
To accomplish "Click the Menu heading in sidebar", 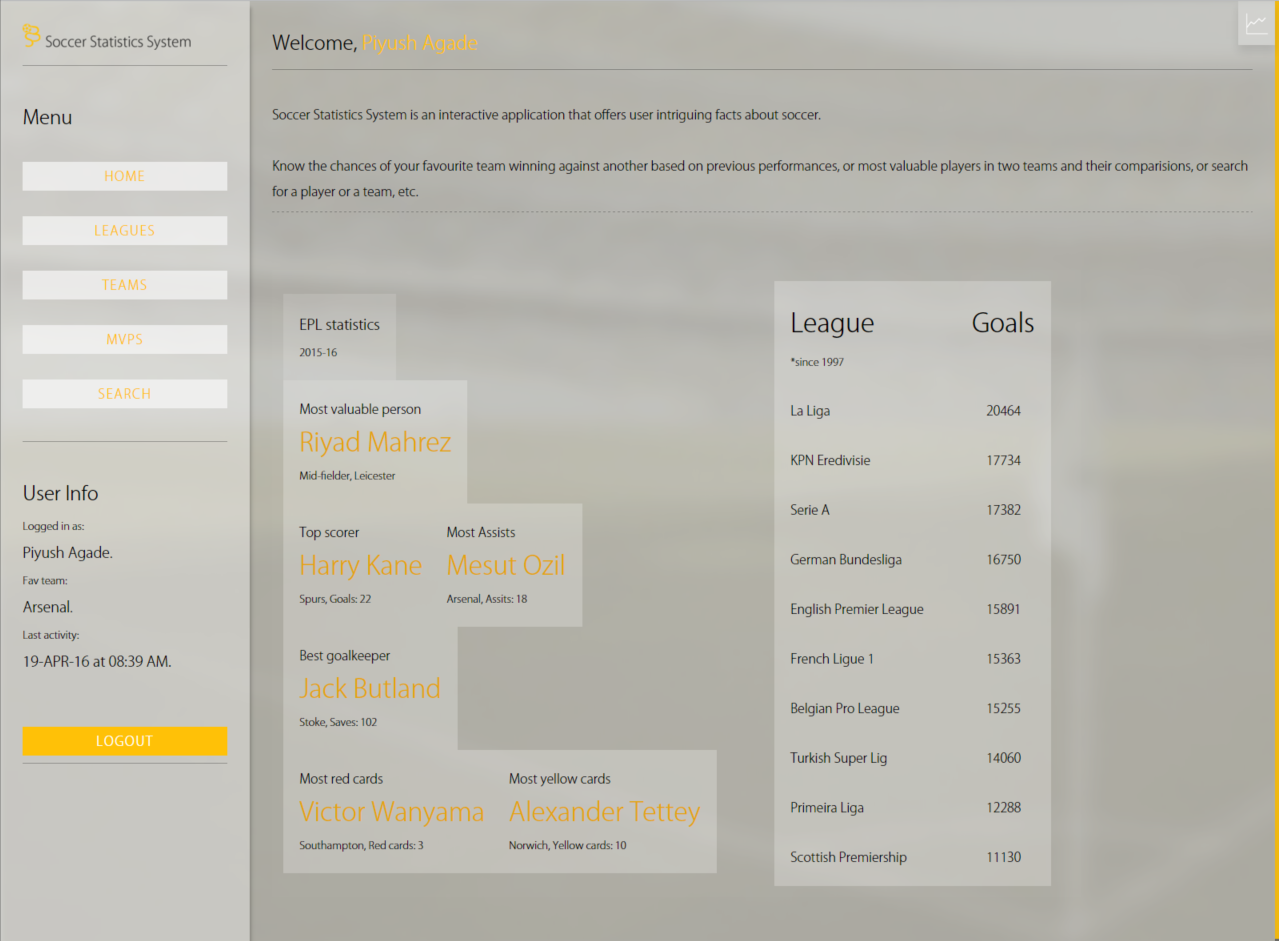I will pos(48,117).
